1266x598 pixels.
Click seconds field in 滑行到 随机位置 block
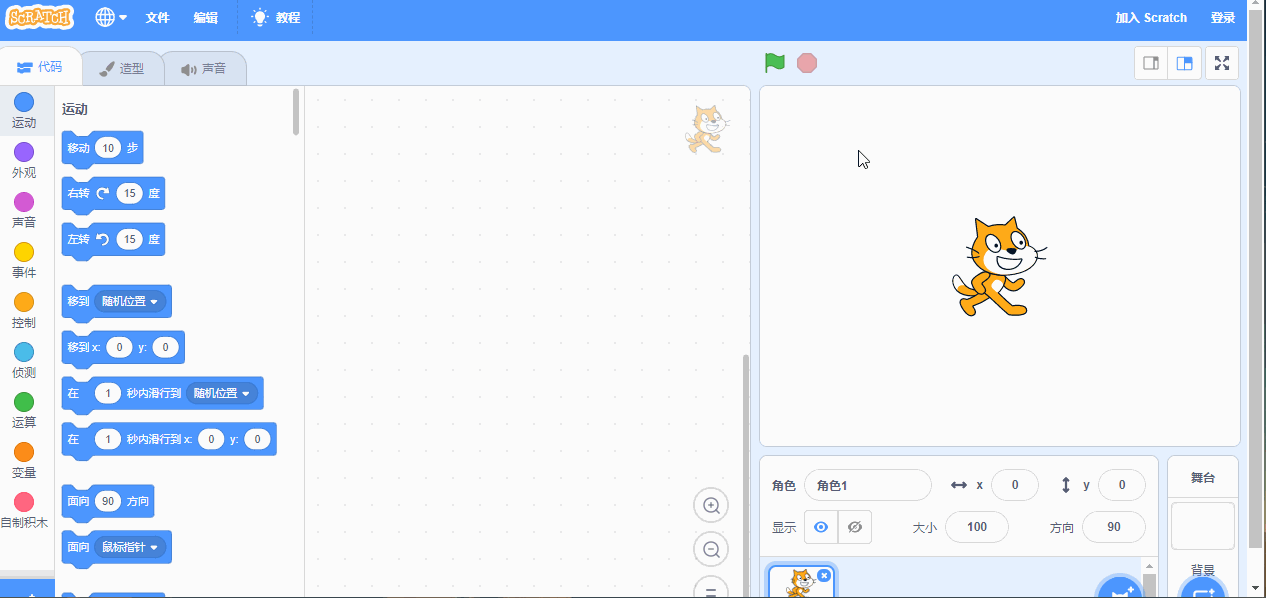[108, 393]
